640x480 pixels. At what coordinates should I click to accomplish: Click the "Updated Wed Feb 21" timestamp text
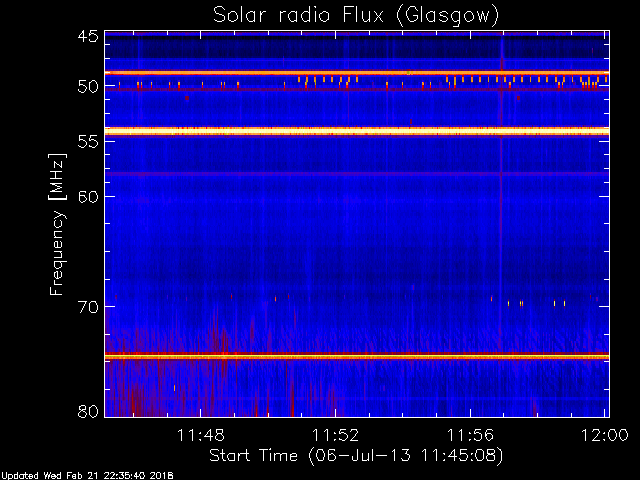pos(87,476)
